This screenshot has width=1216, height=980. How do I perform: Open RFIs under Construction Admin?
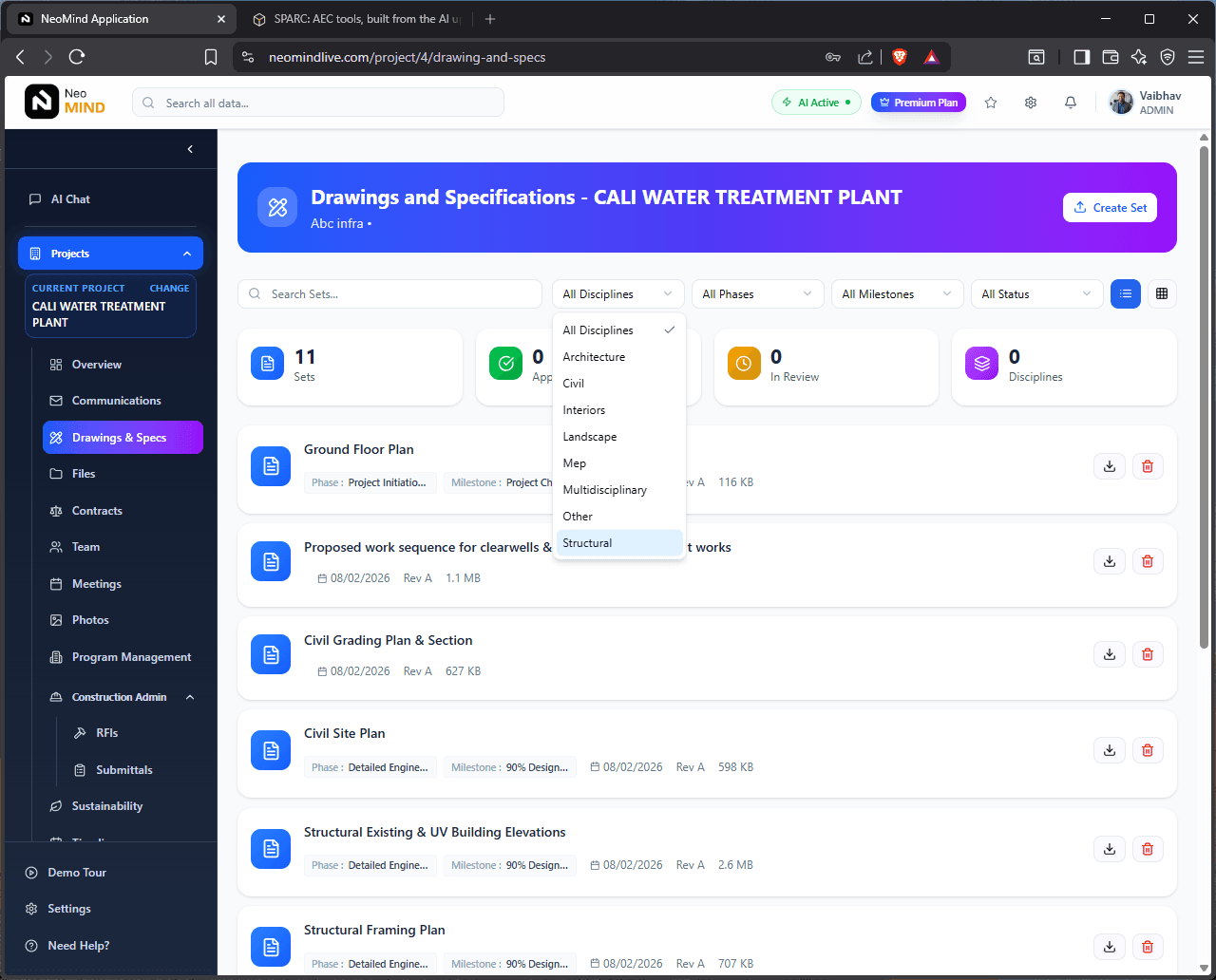coord(135,733)
